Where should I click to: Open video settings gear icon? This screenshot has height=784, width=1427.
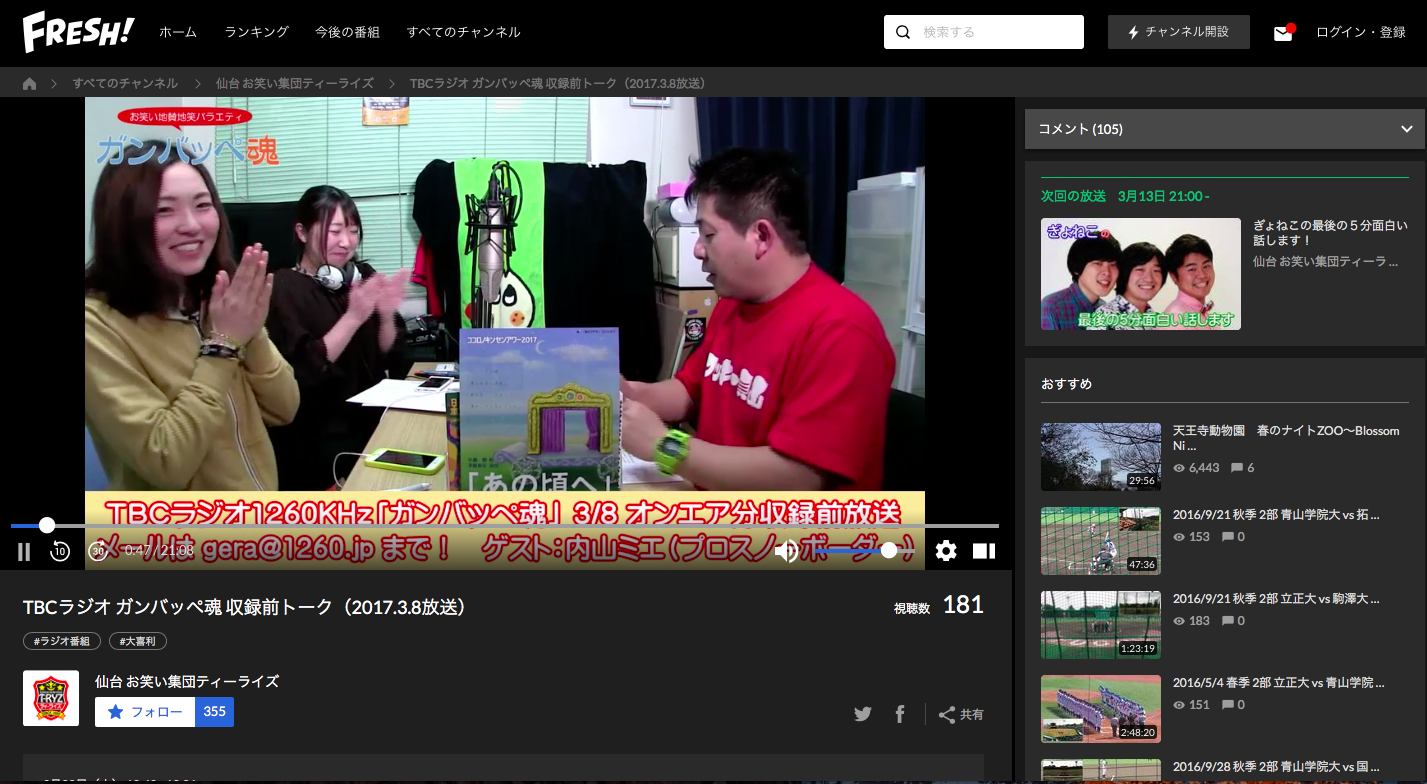pyautogui.click(x=946, y=551)
